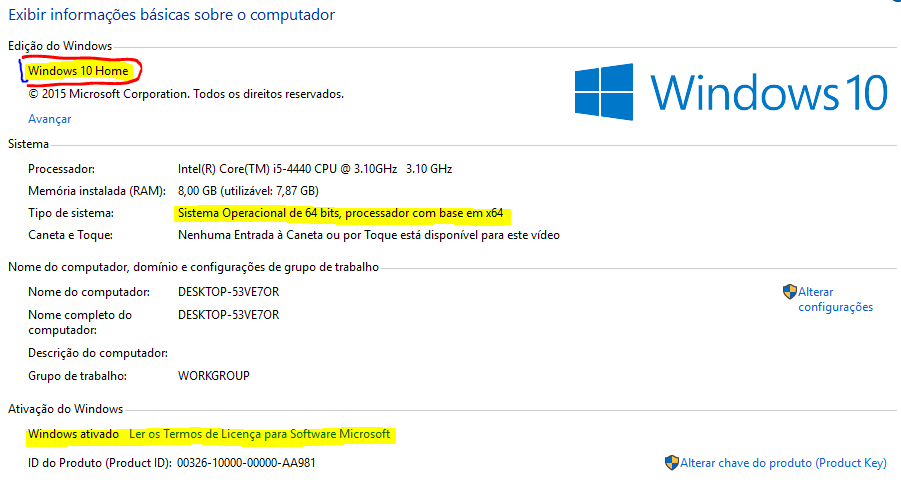Read the Termos de Licença para Software Microsoft
The image size is (901, 491).
[260, 434]
